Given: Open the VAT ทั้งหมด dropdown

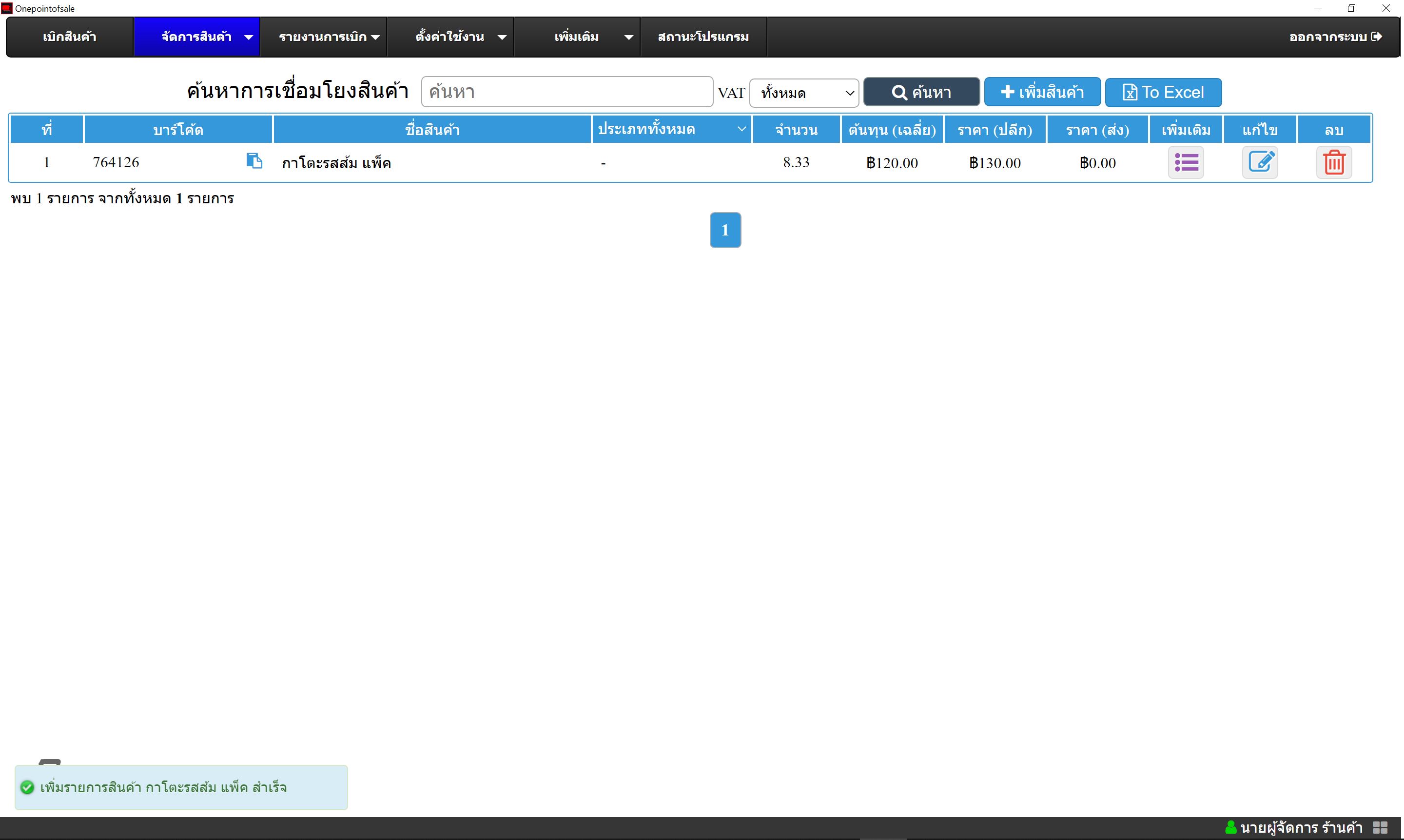Looking at the screenshot, I should (804, 93).
